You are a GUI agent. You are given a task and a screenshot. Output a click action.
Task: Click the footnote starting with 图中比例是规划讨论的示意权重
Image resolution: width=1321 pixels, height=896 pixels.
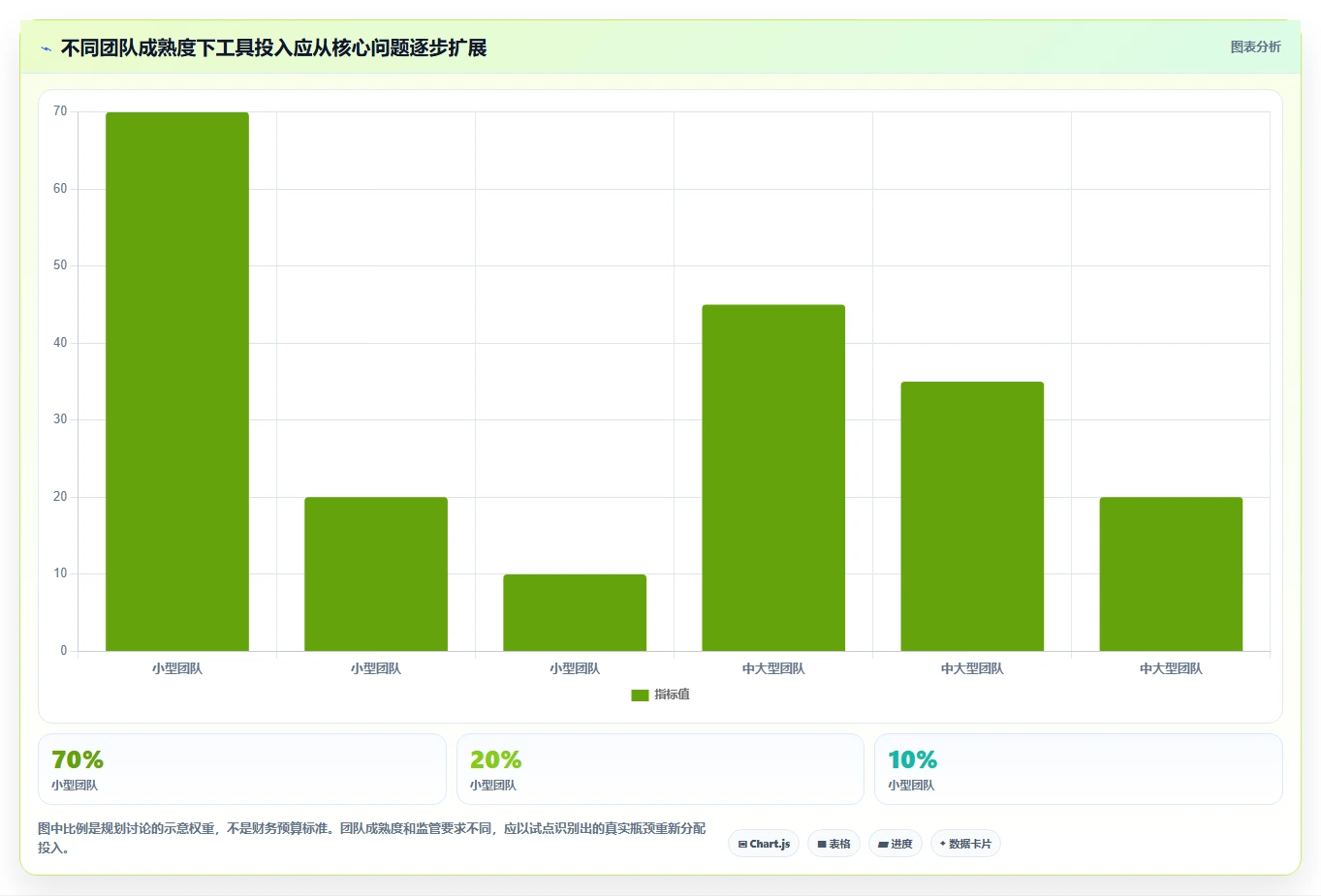(372, 838)
